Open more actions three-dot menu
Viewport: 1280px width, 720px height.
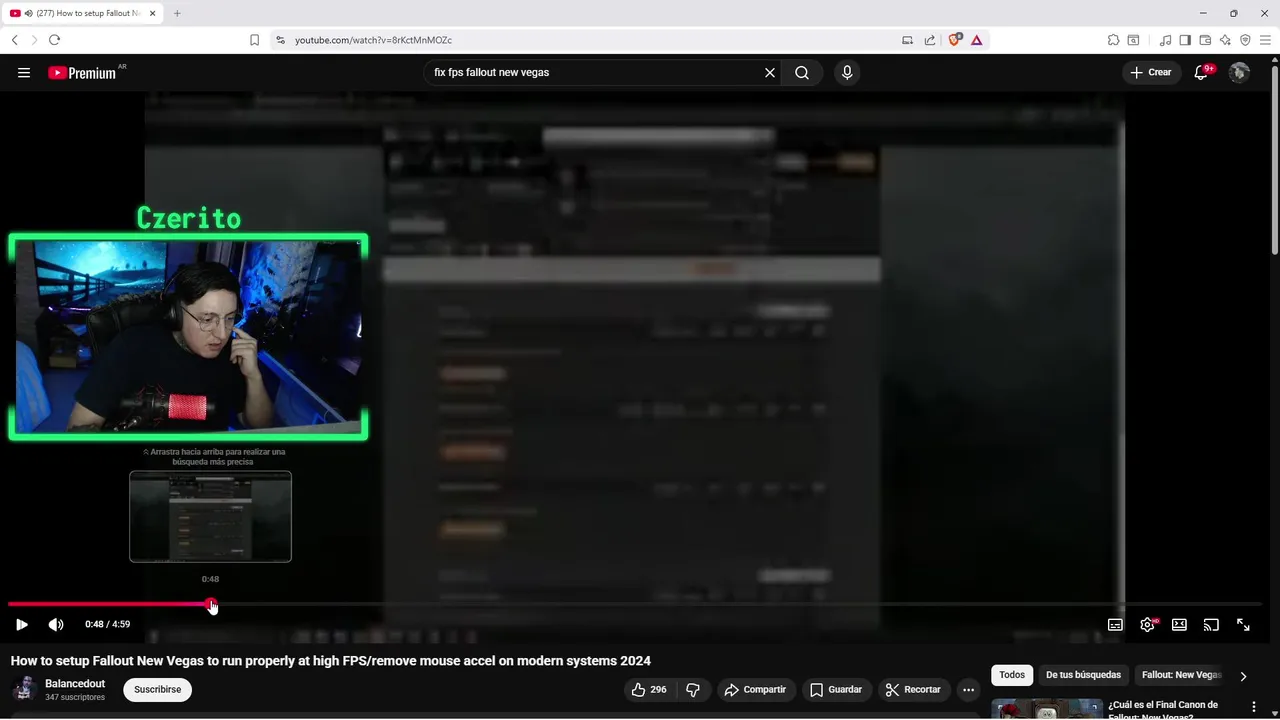click(x=968, y=689)
